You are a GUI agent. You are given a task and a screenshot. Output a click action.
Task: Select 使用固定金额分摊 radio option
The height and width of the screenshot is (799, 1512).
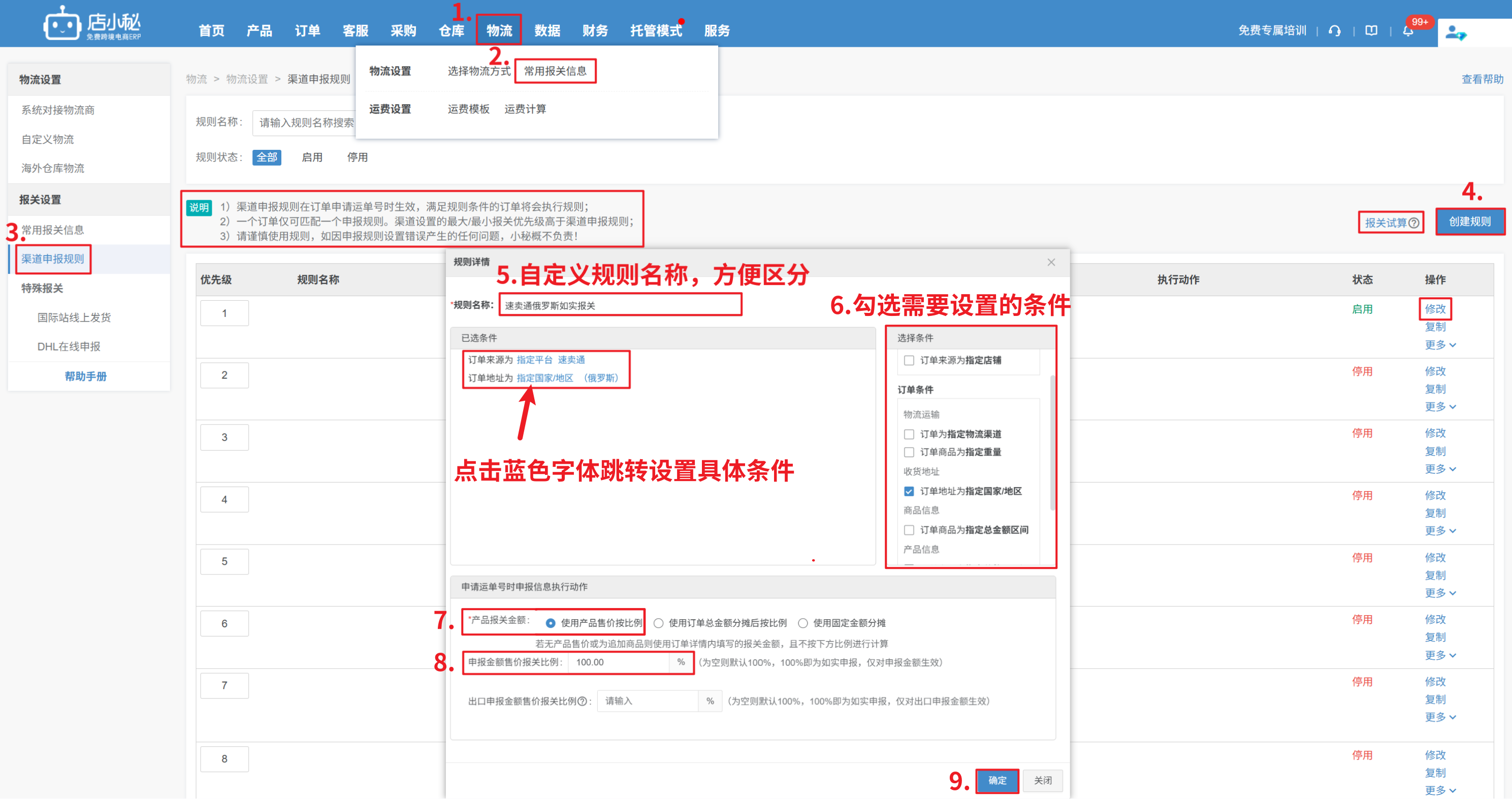coord(803,623)
